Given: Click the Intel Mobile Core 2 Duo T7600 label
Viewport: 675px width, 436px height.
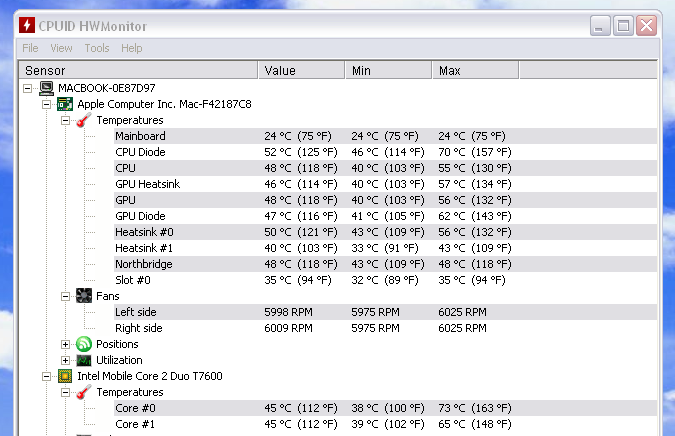Looking at the screenshot, I should (150, 376).
